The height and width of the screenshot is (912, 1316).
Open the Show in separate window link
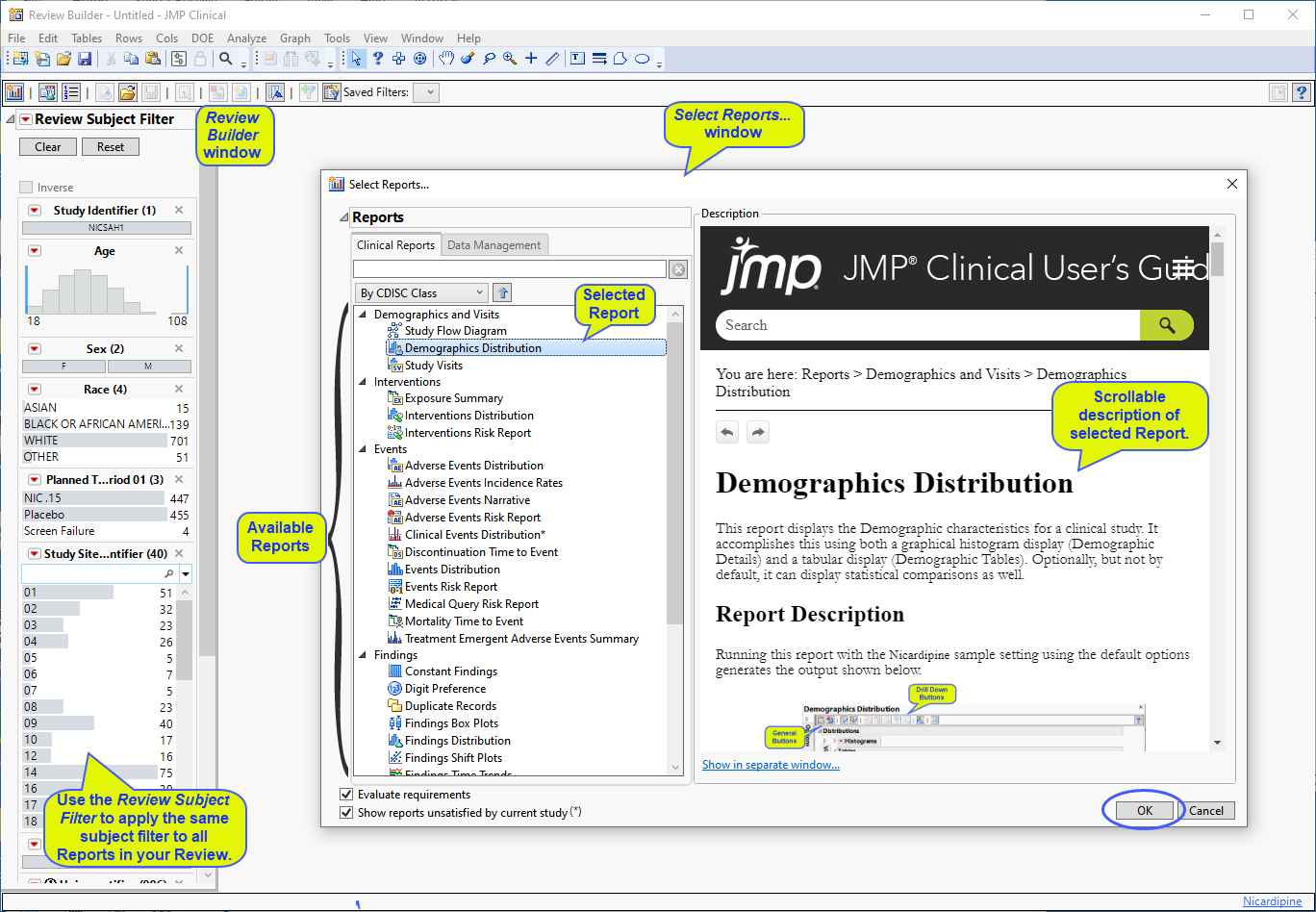coord(771,765)
